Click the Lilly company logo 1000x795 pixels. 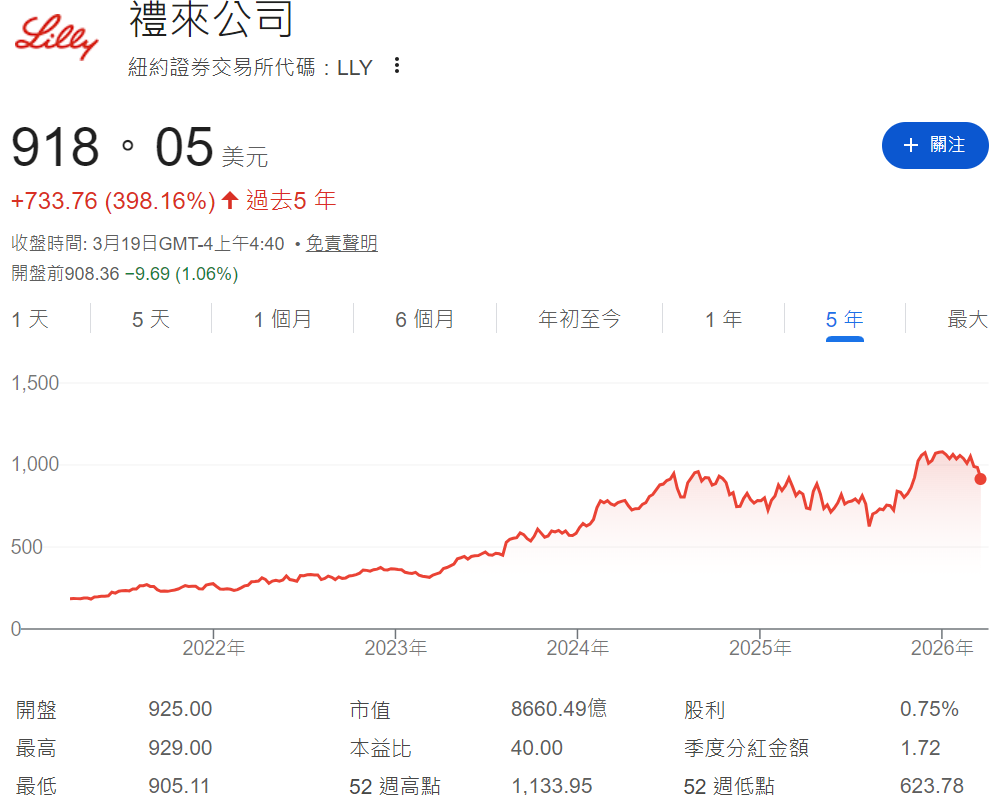click(55, 38)
